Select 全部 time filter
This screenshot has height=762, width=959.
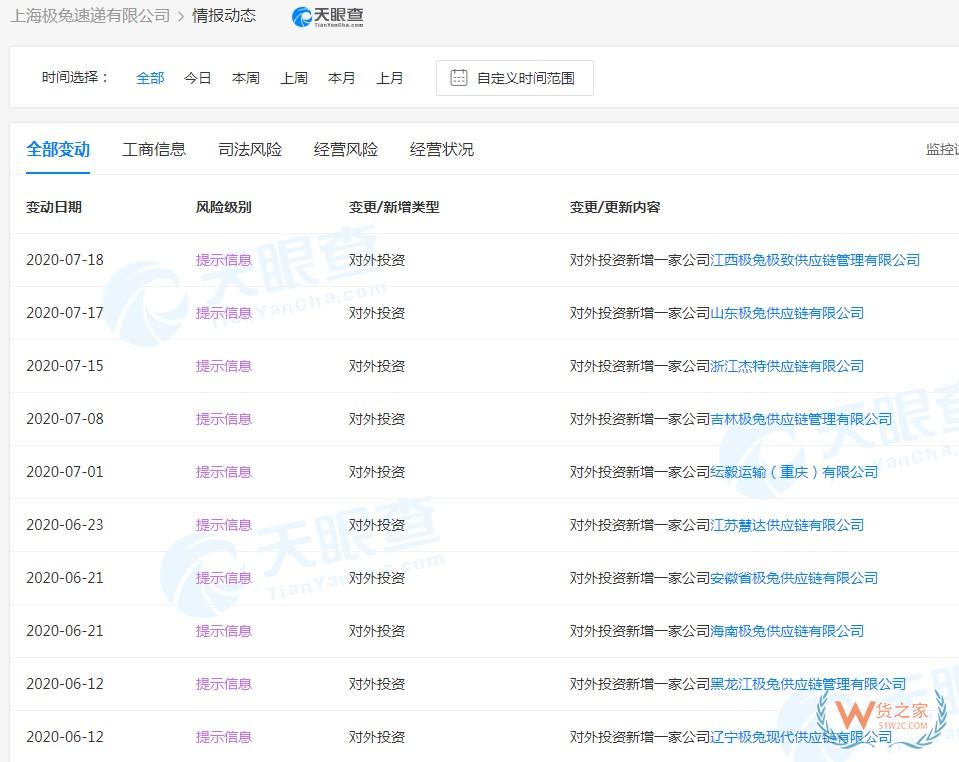coord(150,78)
